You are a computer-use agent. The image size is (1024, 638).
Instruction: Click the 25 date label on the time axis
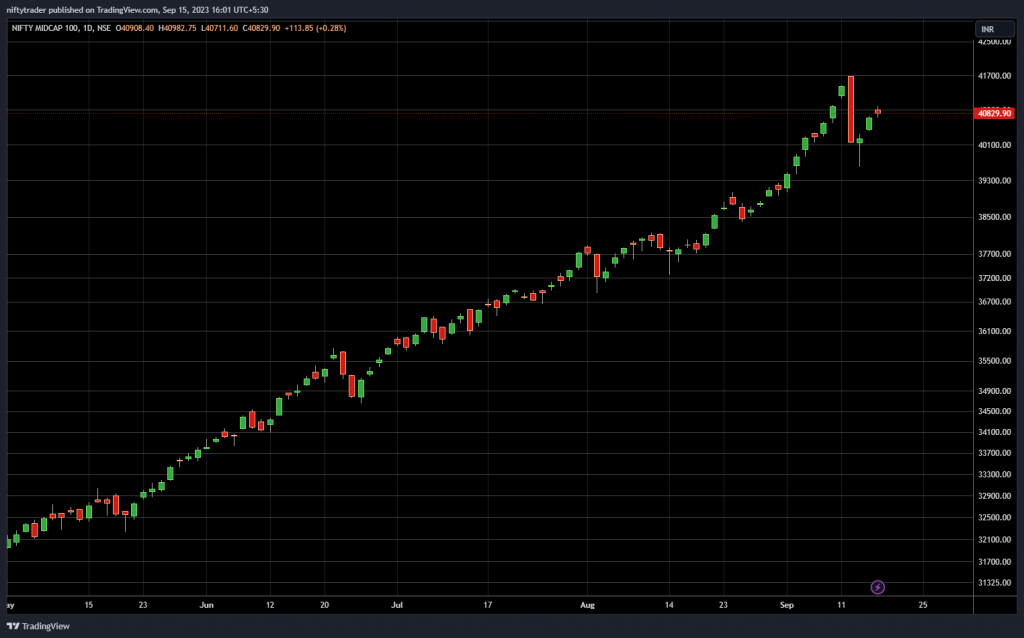pyautogui.click(x=923, y=605)
